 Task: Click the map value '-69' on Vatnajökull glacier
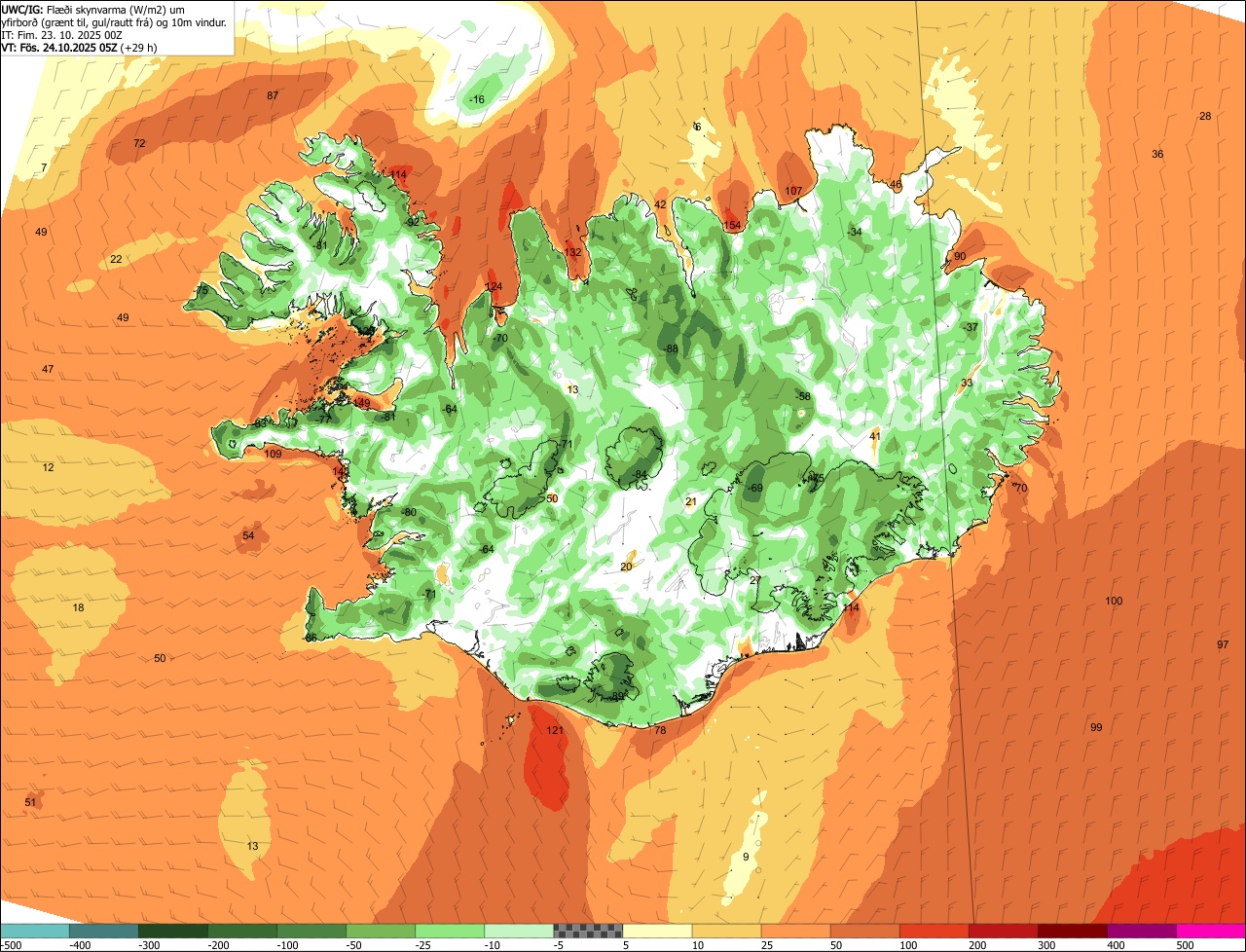pos(754,488)
